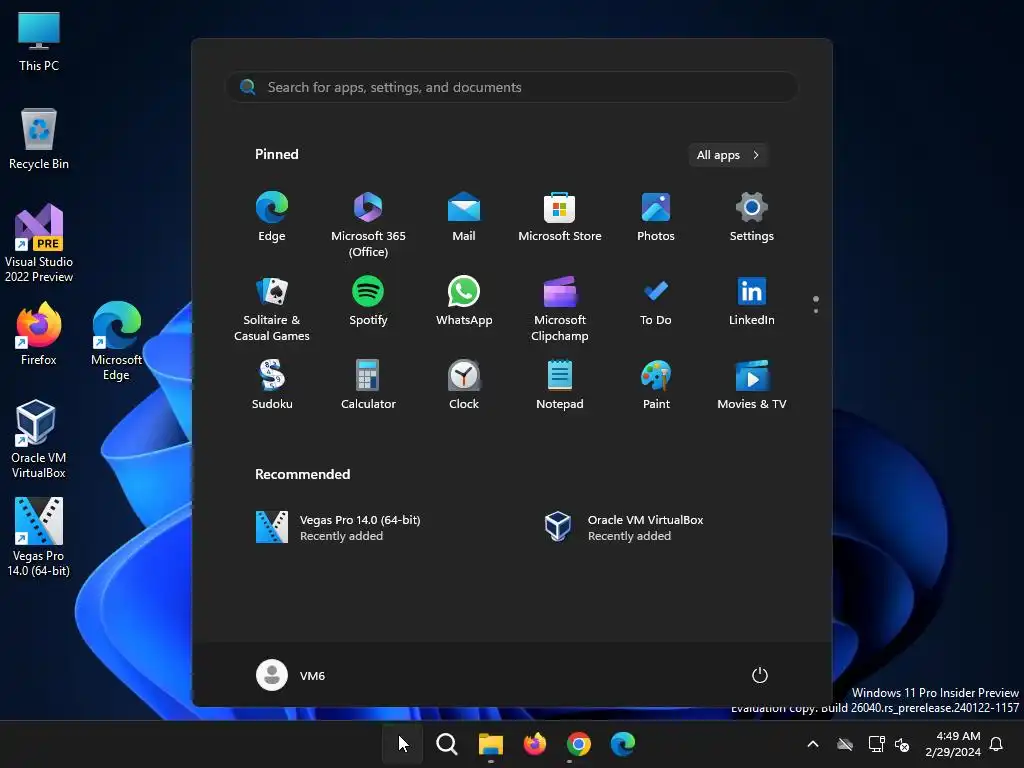Launch the Photos app
This screenshot has height=768, width=1024.
[656, 217]
